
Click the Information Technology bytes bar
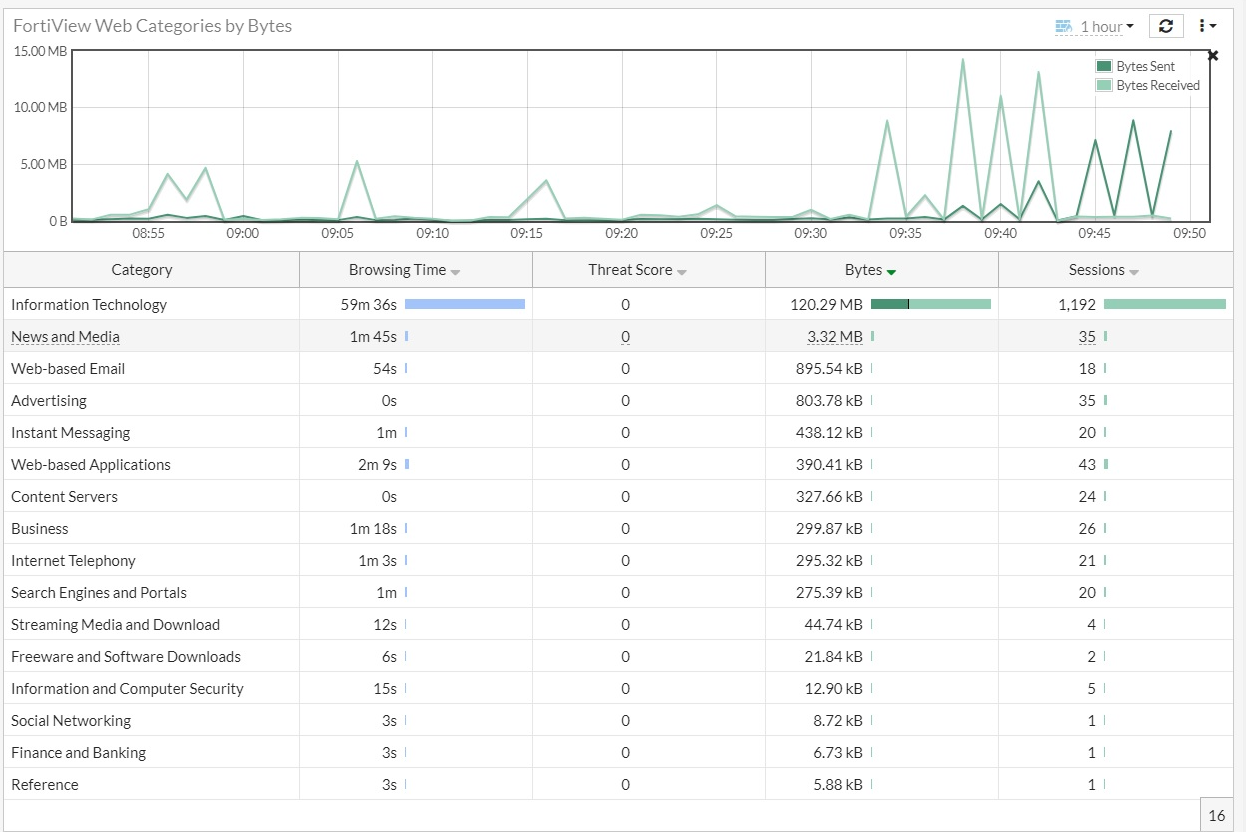coord(930,305)
